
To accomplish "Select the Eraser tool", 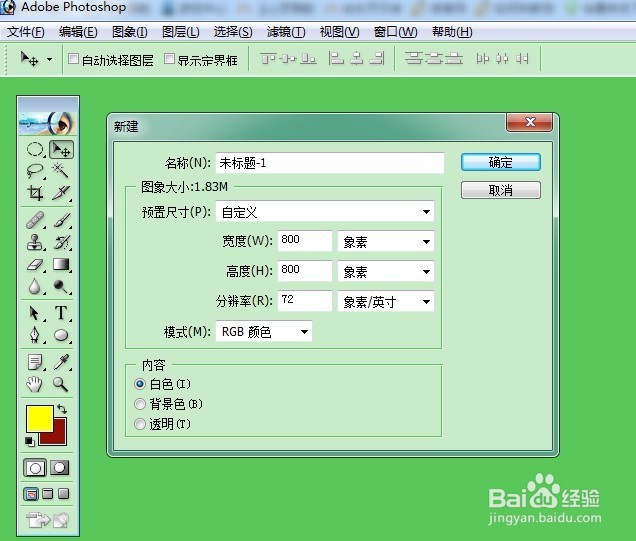I will [35, 264].
